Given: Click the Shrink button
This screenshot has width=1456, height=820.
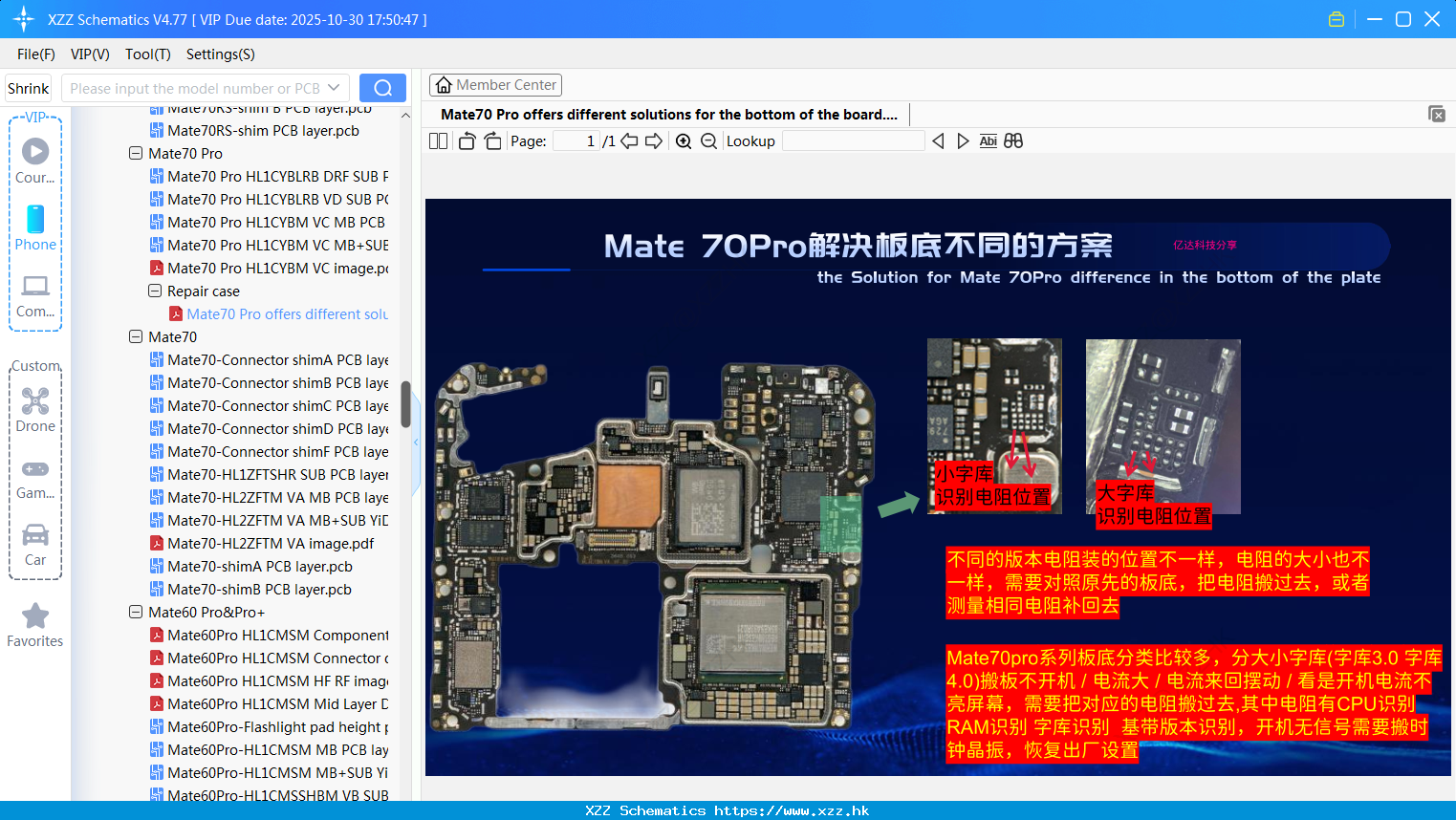Looking at the screenshot, I should [28, 88].
